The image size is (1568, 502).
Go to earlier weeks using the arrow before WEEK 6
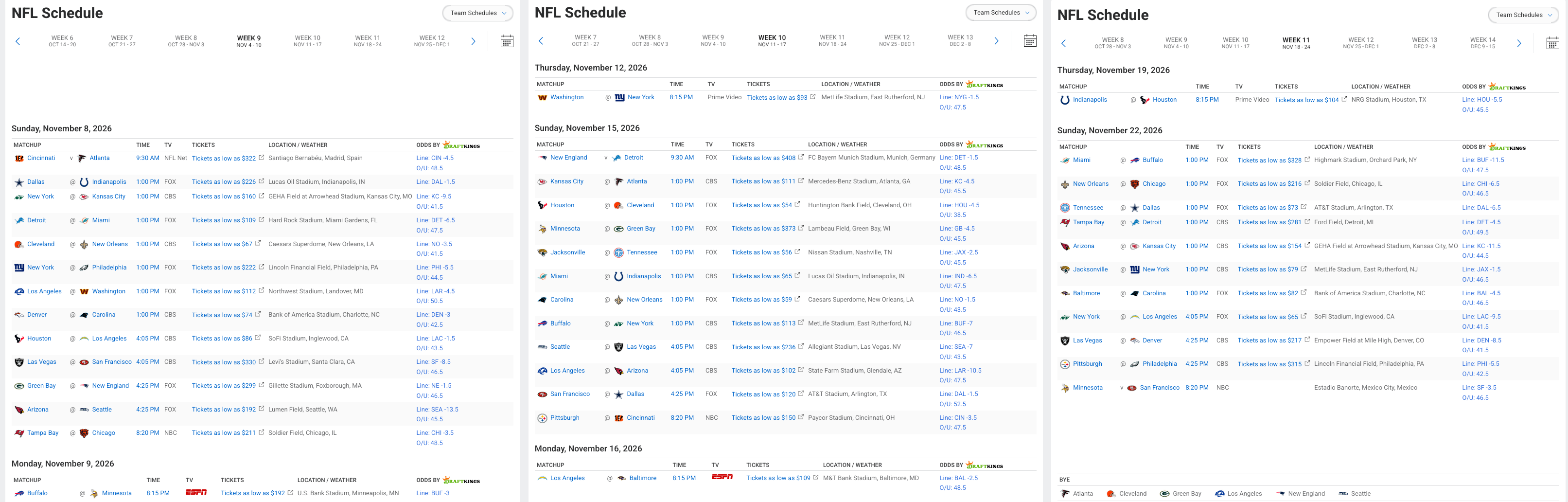18,41
